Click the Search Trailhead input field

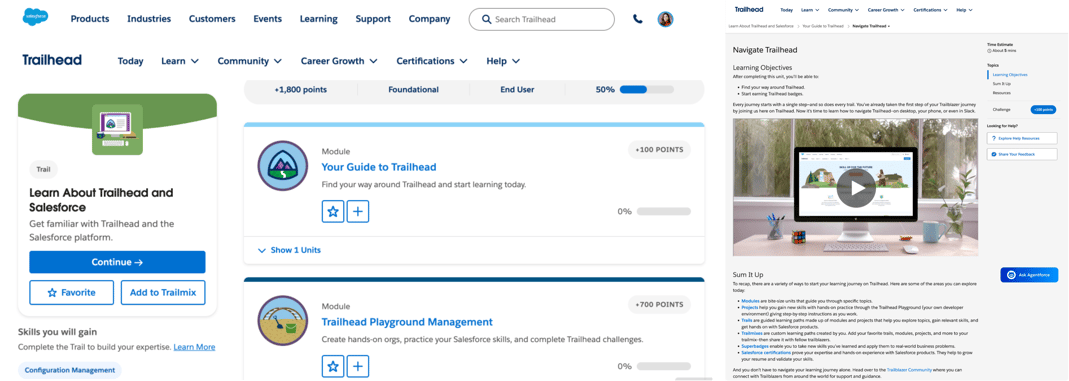pos(541,19)
